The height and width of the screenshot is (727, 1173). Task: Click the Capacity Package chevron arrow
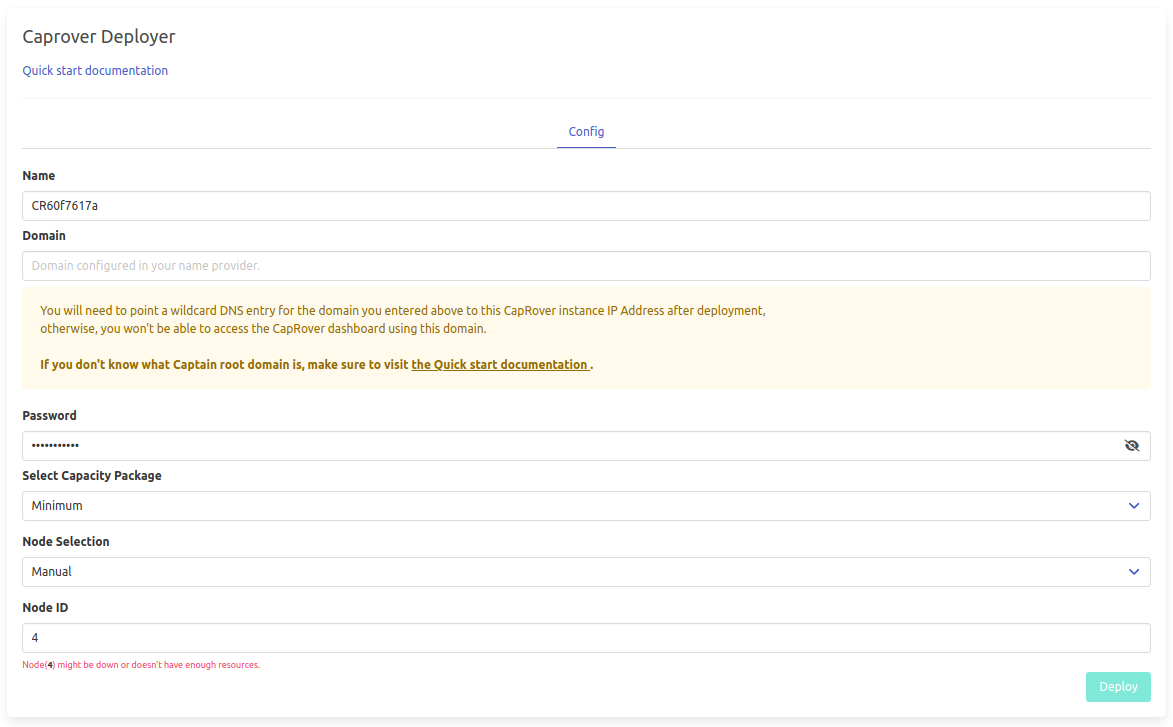click(1133, 506)
